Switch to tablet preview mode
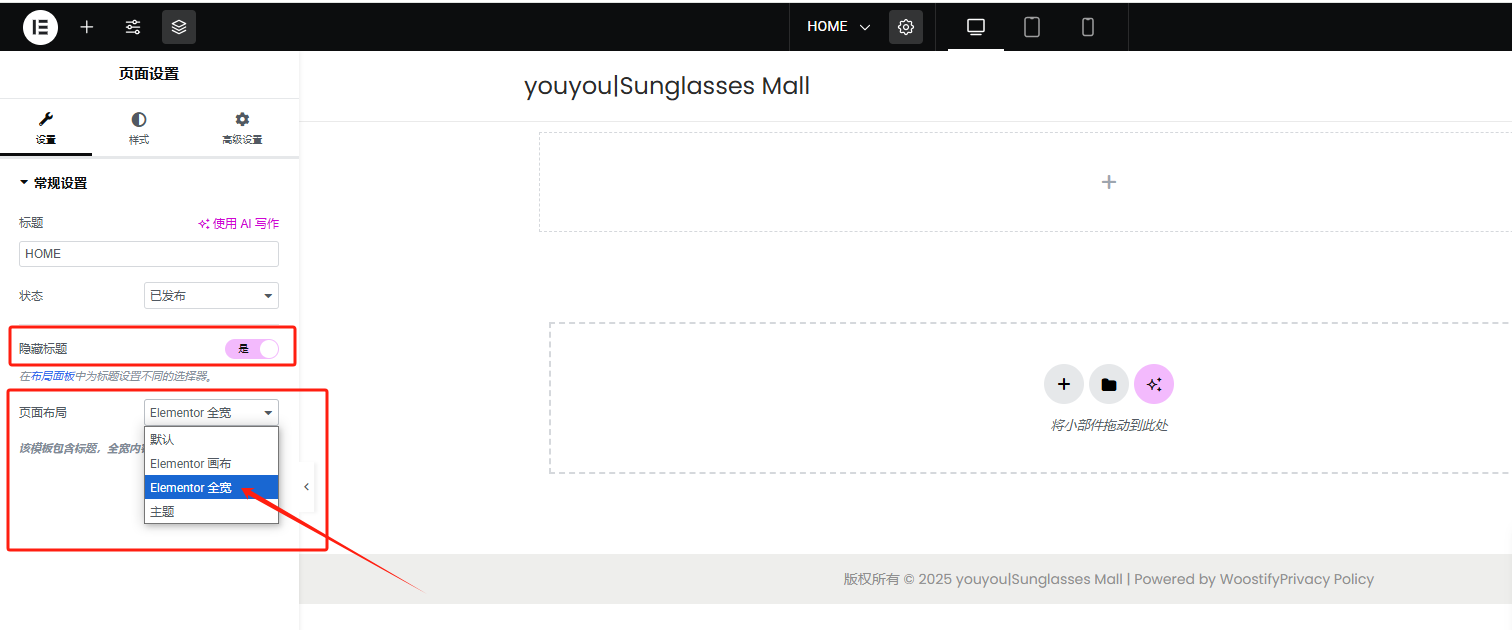Screen dimensions: 1512x630 (x=1032, y=27)
